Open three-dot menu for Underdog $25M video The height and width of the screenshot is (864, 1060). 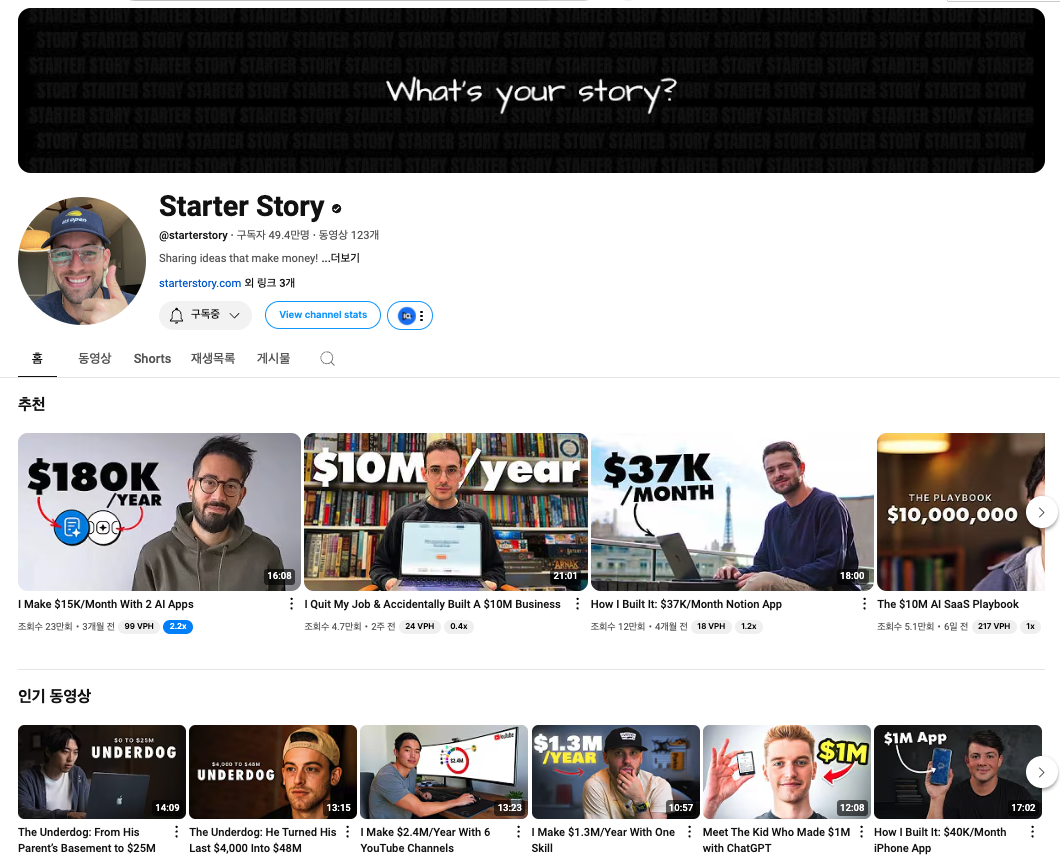click(x=176, y=832)
